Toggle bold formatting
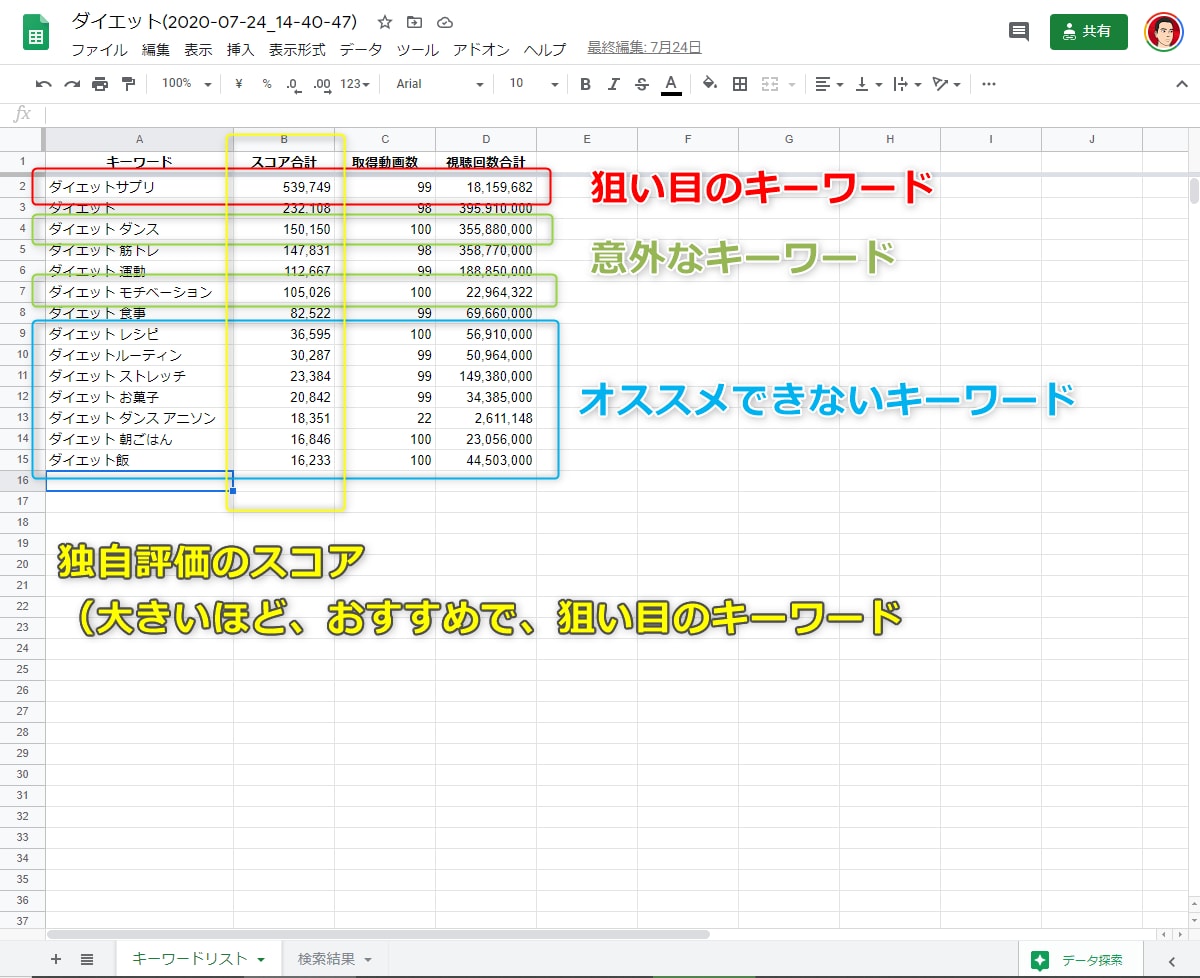This screenshot has height=978, width=1200. coord(585,84)
